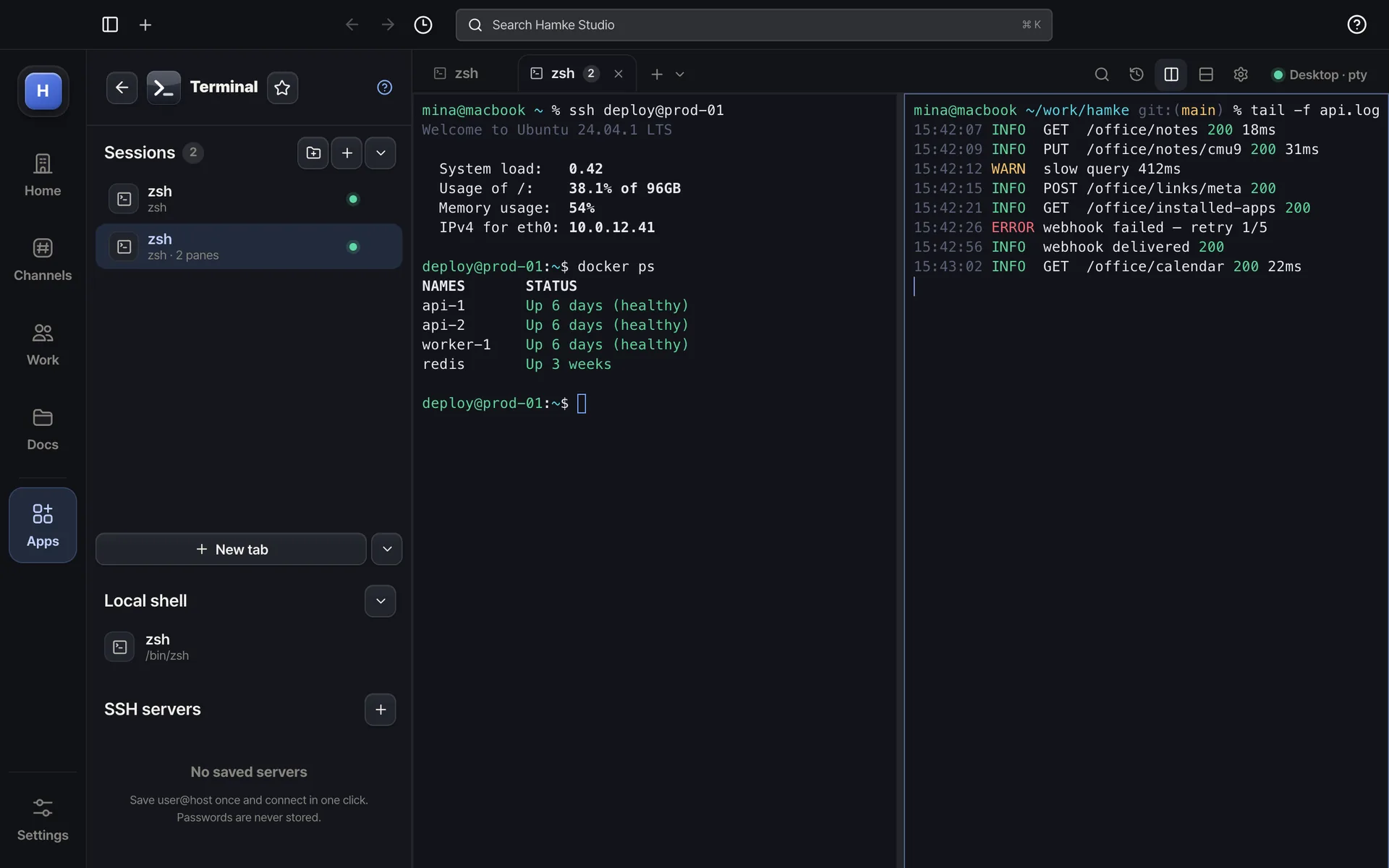Select the zsh · 2 panes session
Image resolution: width=1389 pixels, height=868 pixels.
point(249,247)
